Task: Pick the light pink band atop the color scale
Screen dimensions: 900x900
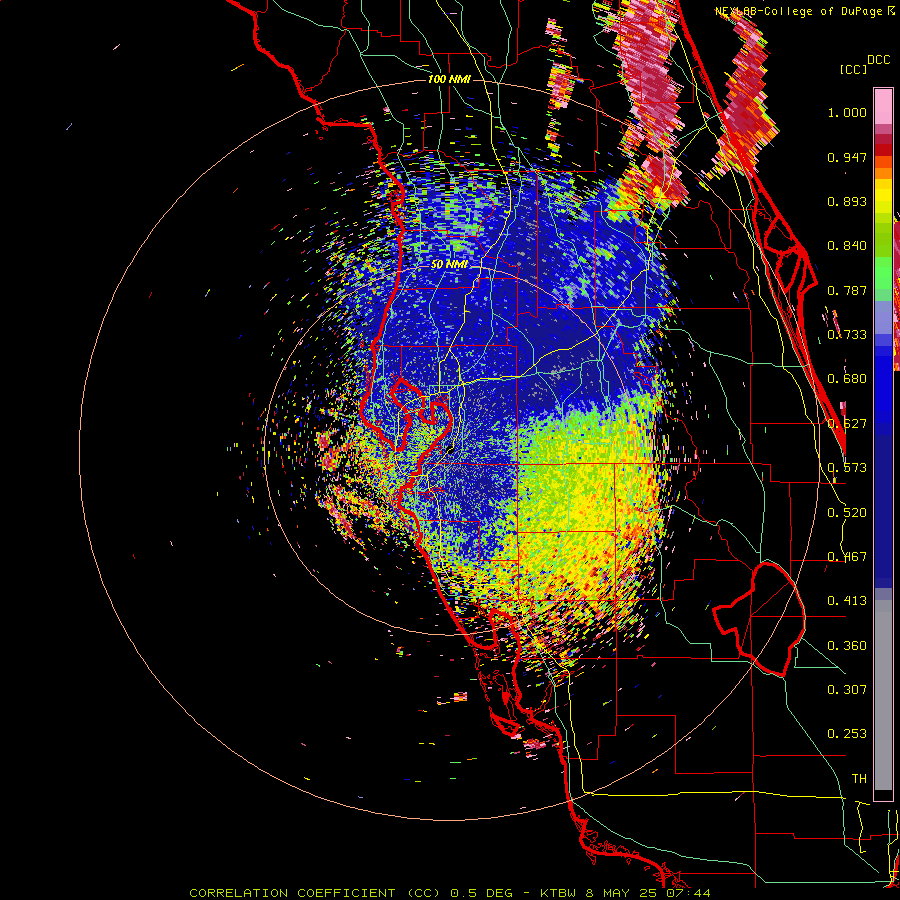Action: click(883, 107)
